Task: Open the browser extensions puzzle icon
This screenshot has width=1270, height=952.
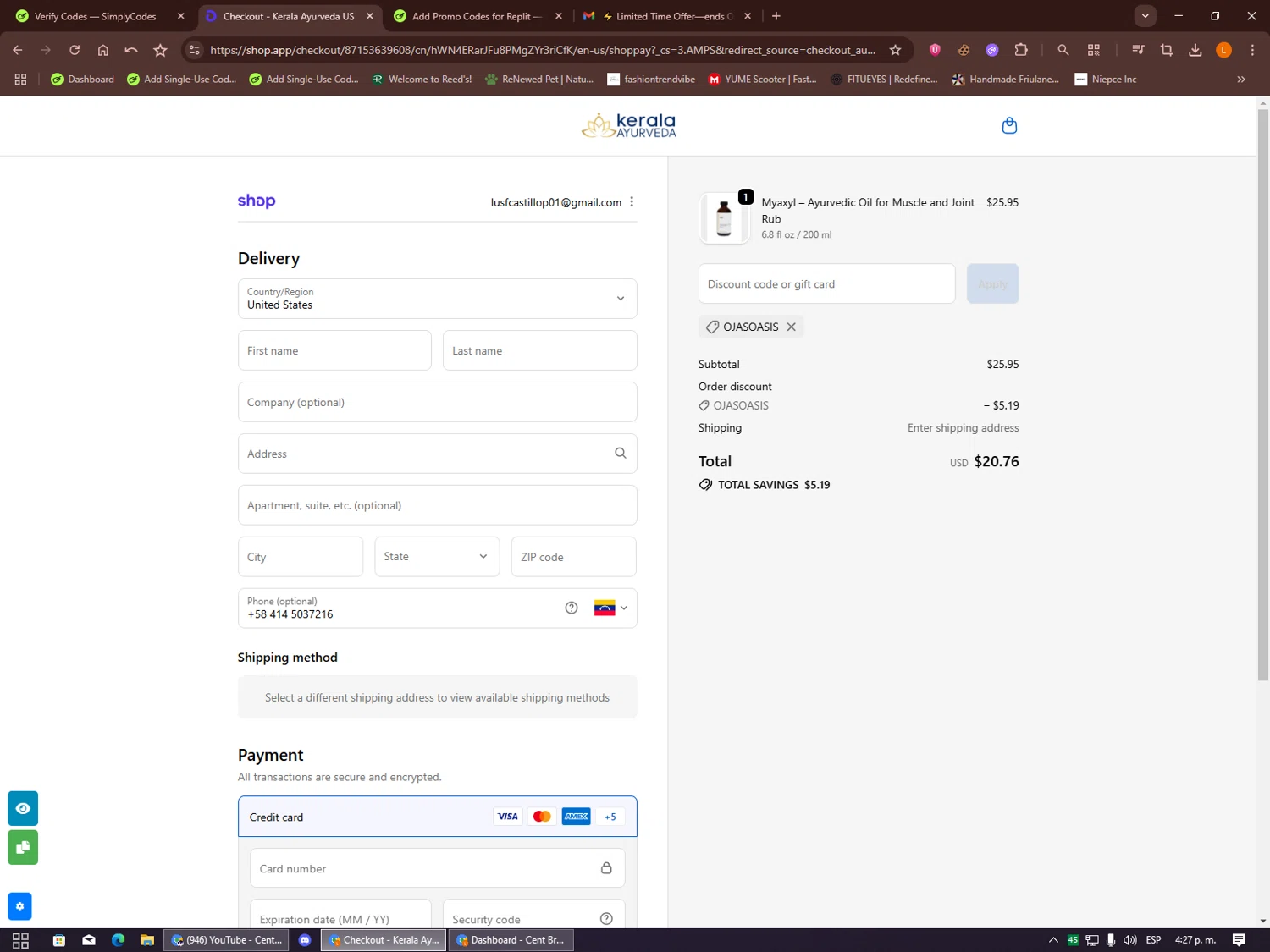Action: point(1021,50)
